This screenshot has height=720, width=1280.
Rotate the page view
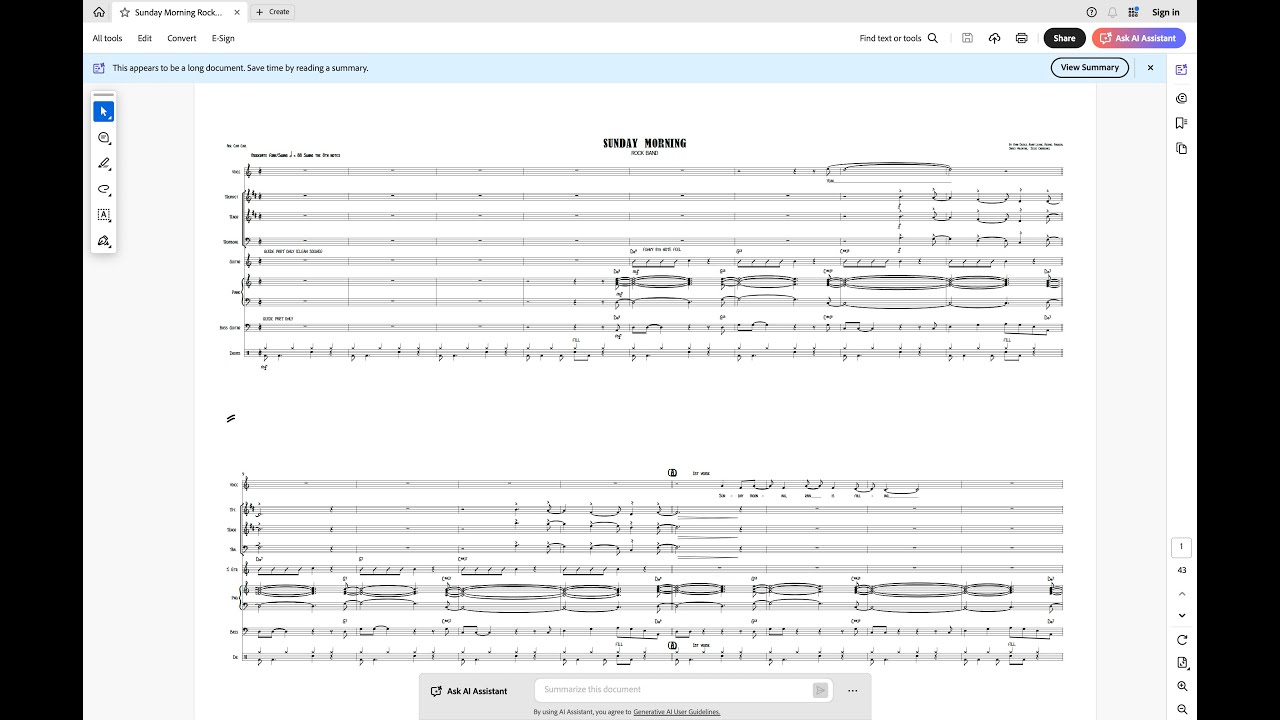tap(1182, 640)
